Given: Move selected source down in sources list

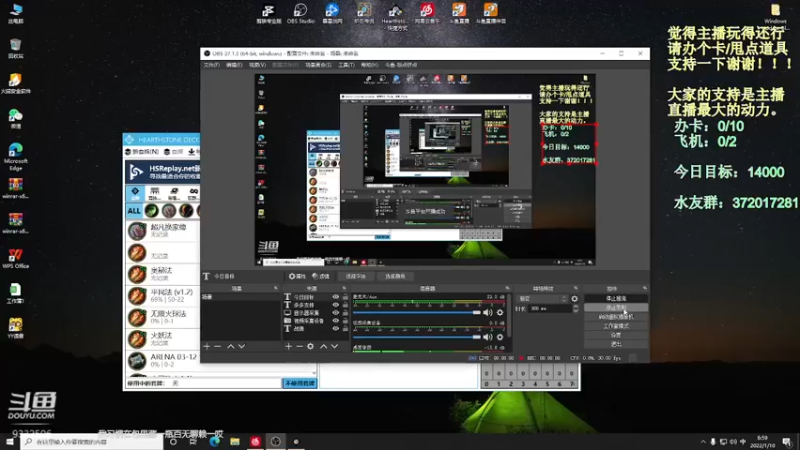Looking at the screenshot, I should tap(335, 346).
